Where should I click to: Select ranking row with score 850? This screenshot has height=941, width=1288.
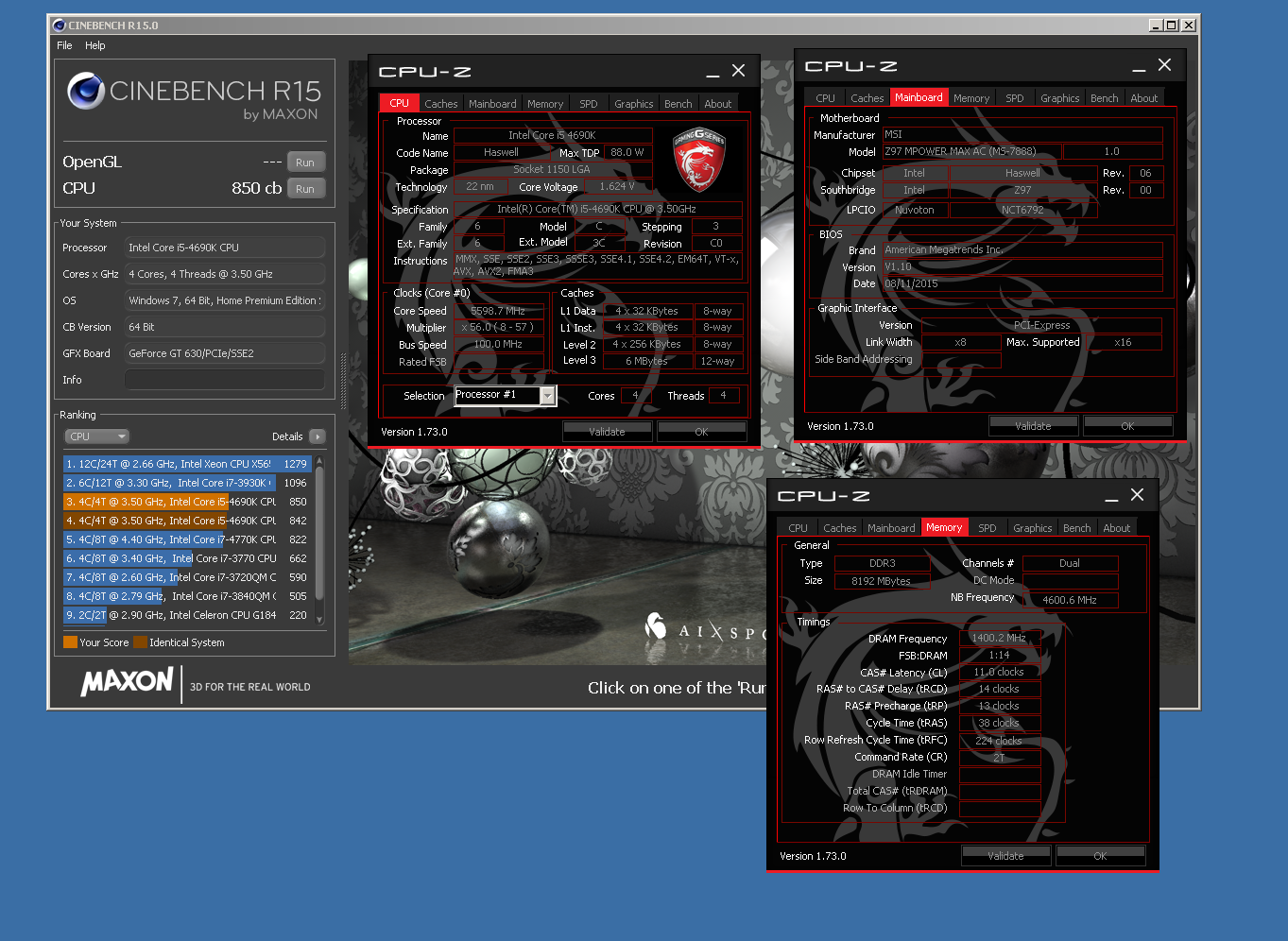[x=187, y=502]
